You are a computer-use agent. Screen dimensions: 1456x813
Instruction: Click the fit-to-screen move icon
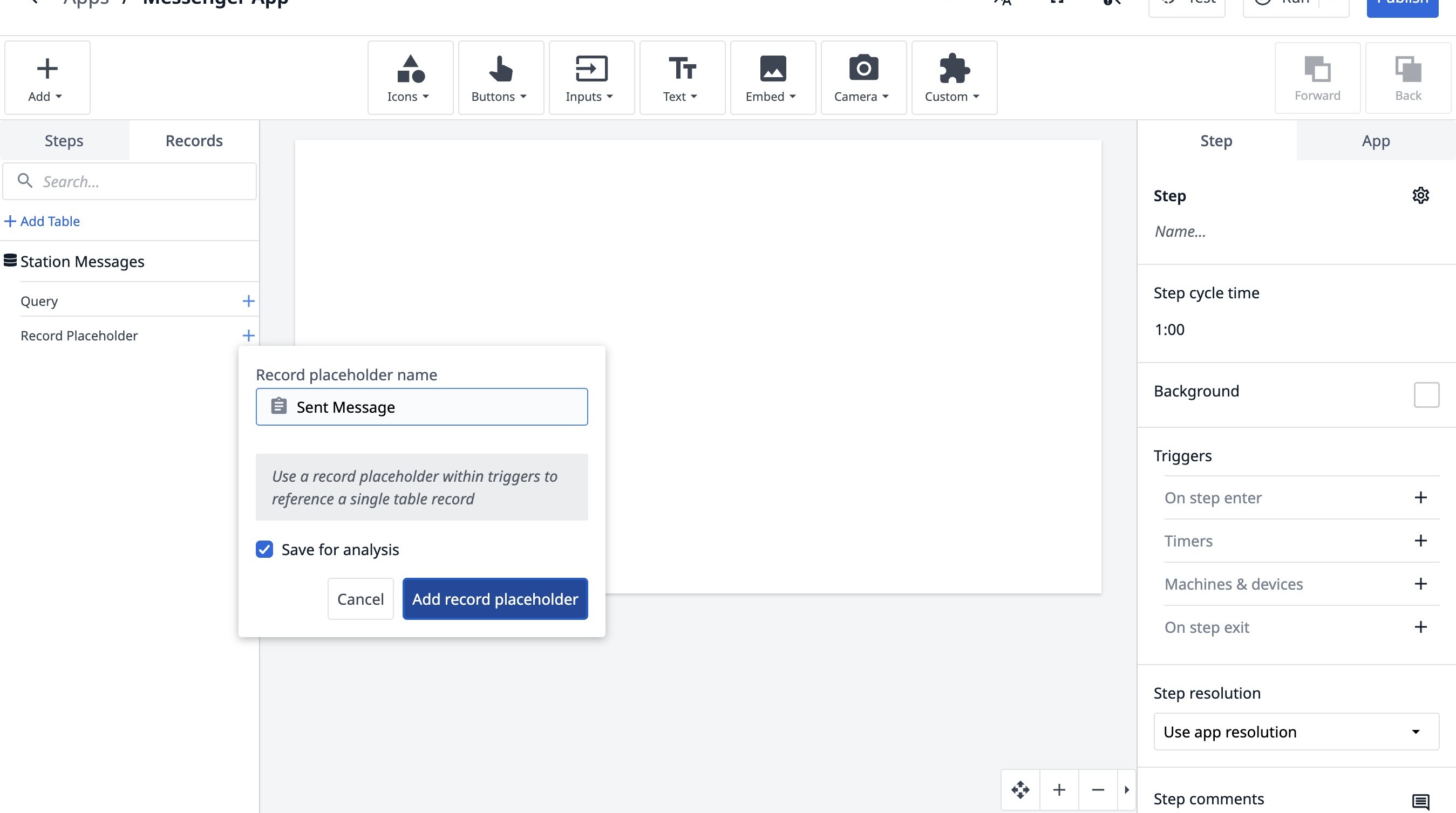coord(1020,789)
